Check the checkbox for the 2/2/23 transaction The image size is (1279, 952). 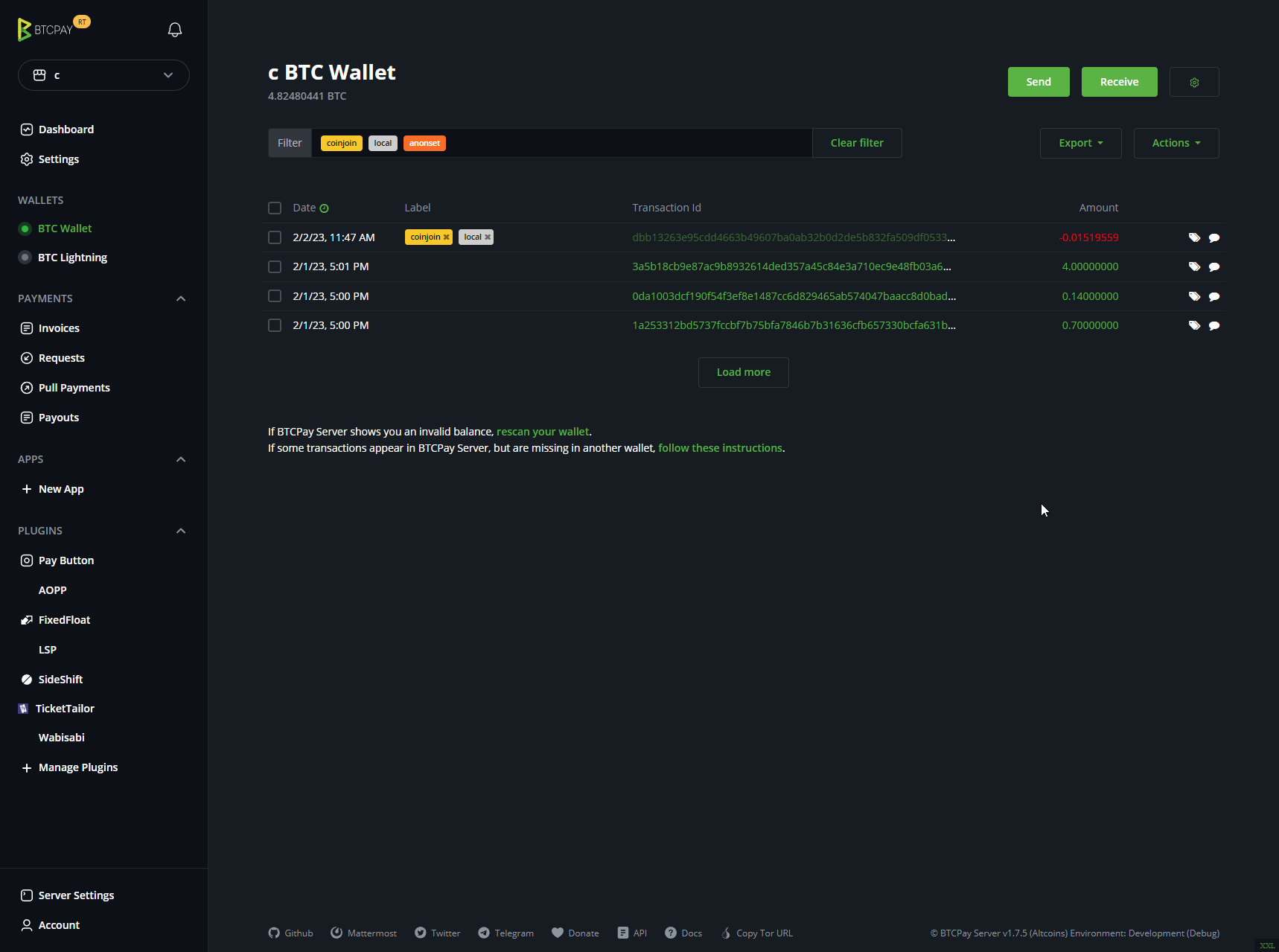(x=275, y=237)
